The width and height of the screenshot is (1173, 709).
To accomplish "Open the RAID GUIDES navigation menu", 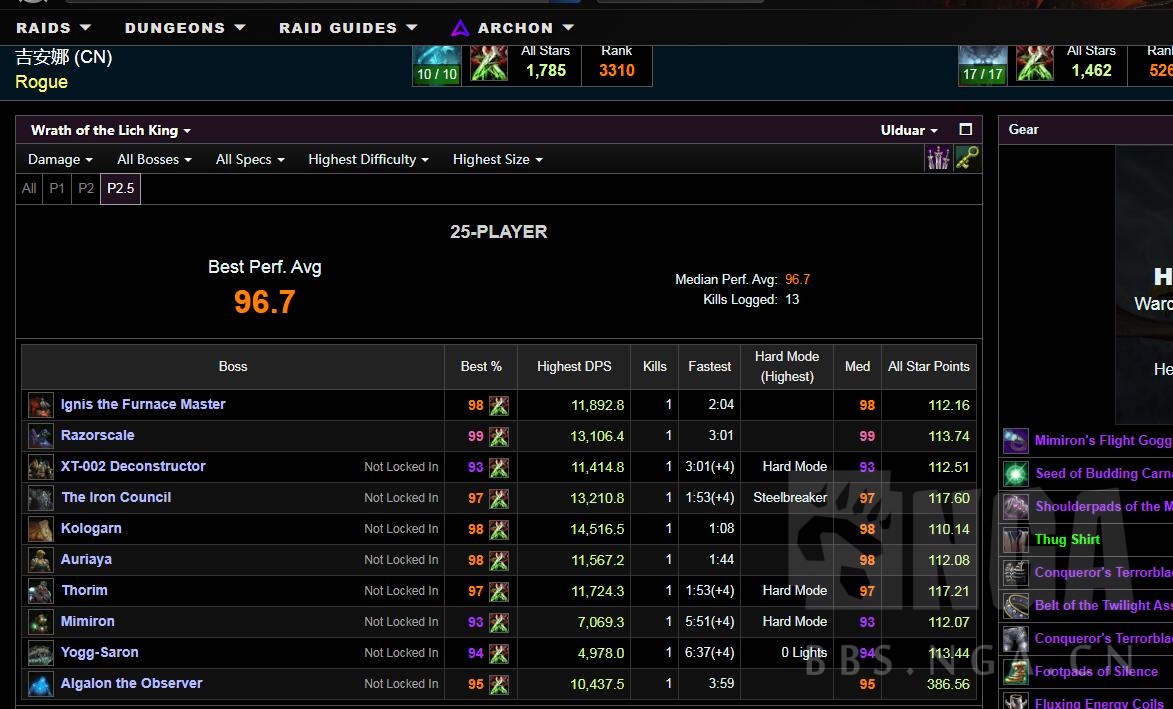I will pos(348,28).
